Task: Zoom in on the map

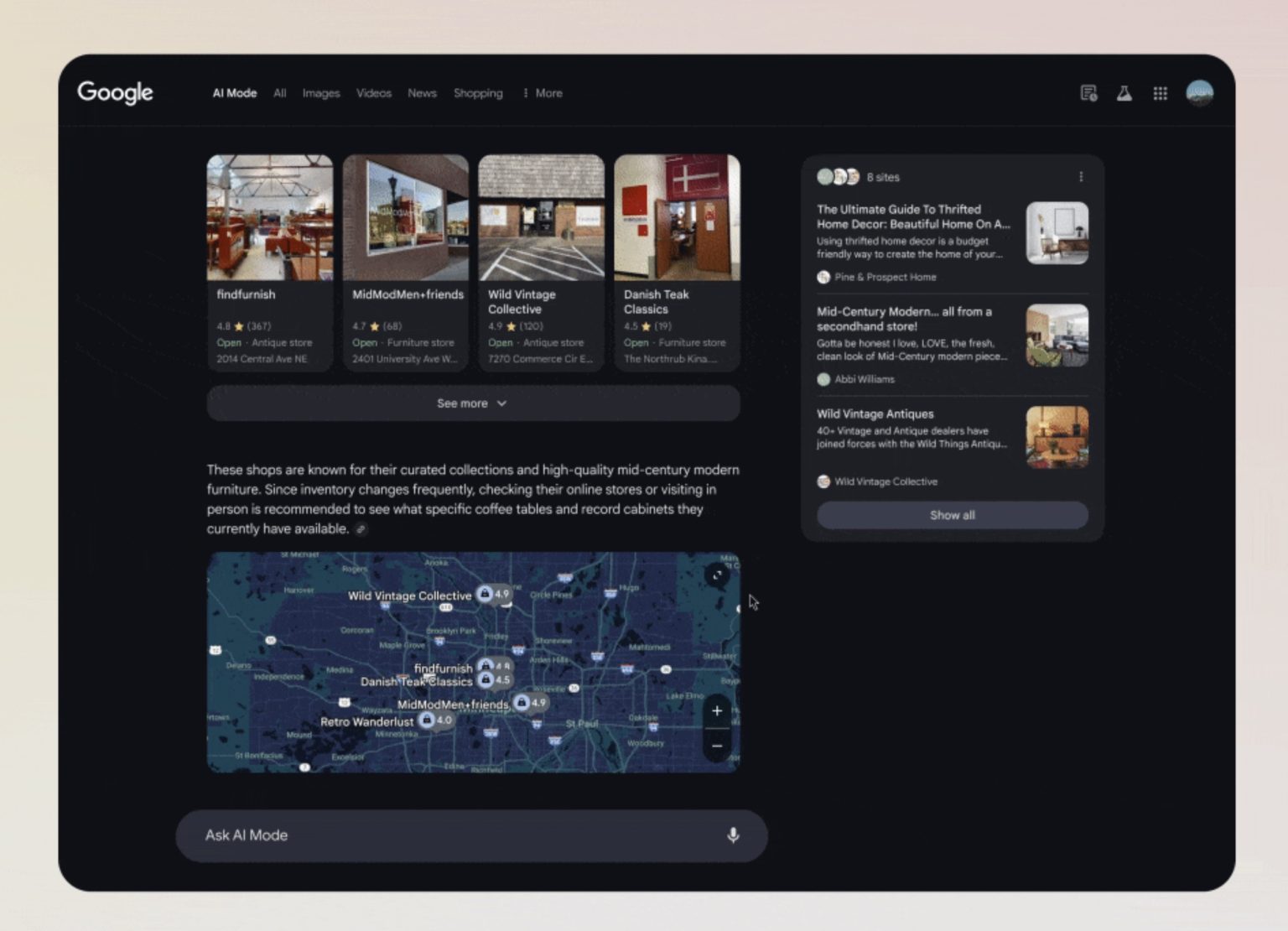Action: click(717, 711)
